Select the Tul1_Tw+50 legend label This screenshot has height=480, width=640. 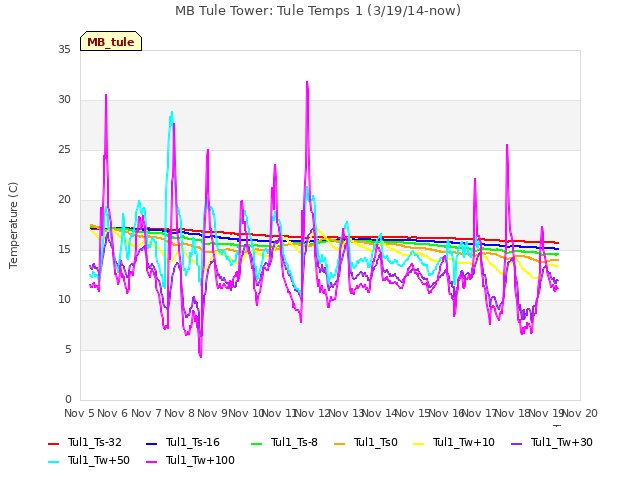(x=99, y=460)
